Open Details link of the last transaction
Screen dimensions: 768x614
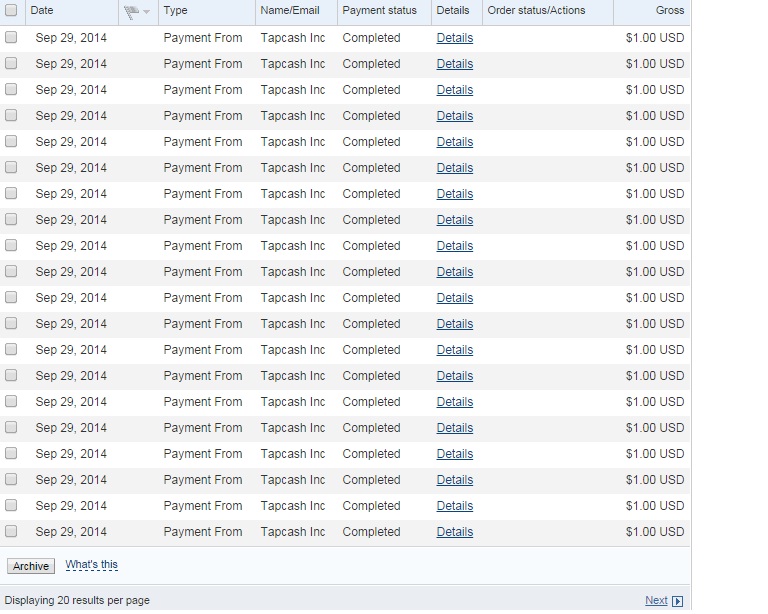point(455,532)
